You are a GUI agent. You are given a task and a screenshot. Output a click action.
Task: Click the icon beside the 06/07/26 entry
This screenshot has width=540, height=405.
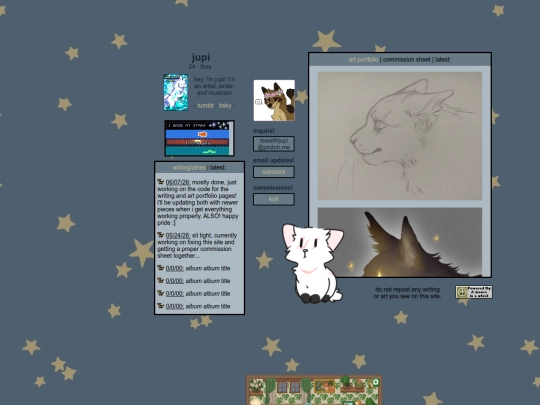[x=160, y=181]
